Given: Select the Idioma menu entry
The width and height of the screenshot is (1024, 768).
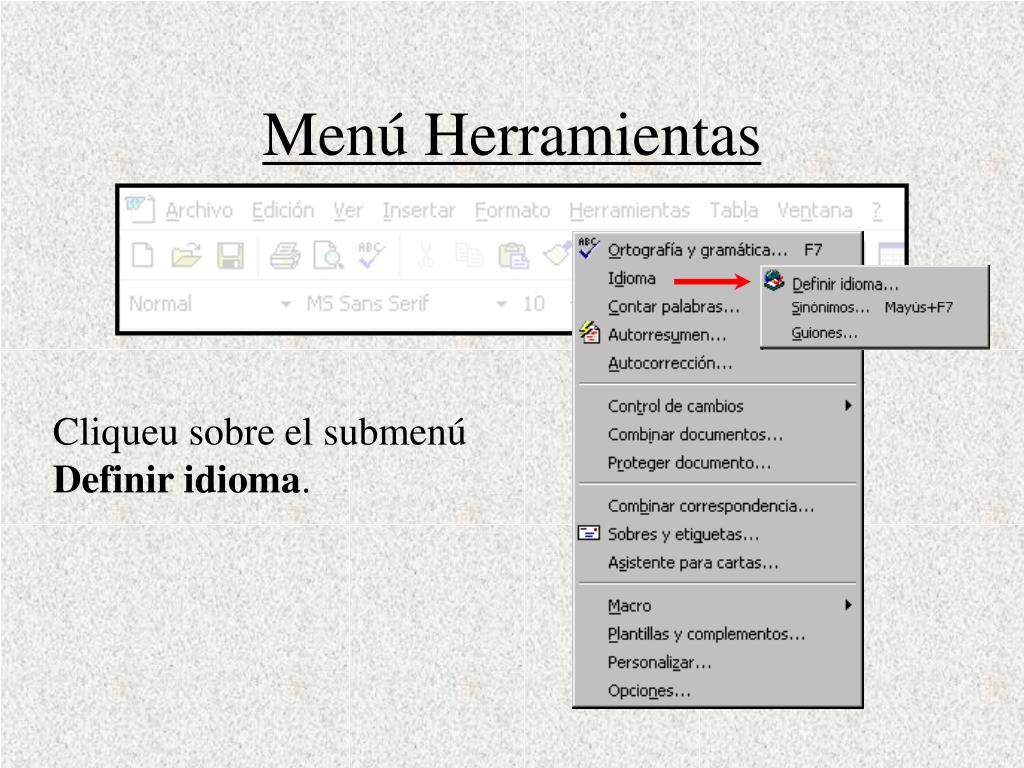Looking at the screenshot, I should coord(666,278).
